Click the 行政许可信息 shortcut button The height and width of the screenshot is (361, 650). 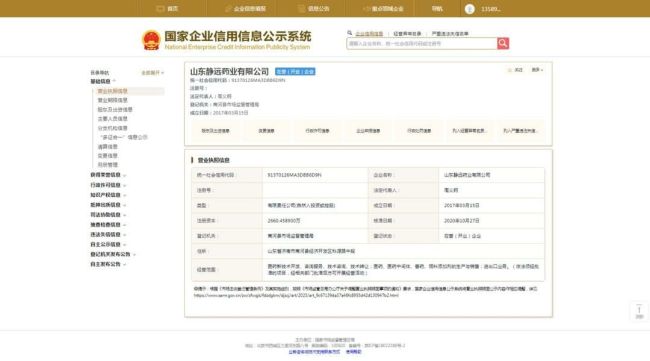coord(317,131)
